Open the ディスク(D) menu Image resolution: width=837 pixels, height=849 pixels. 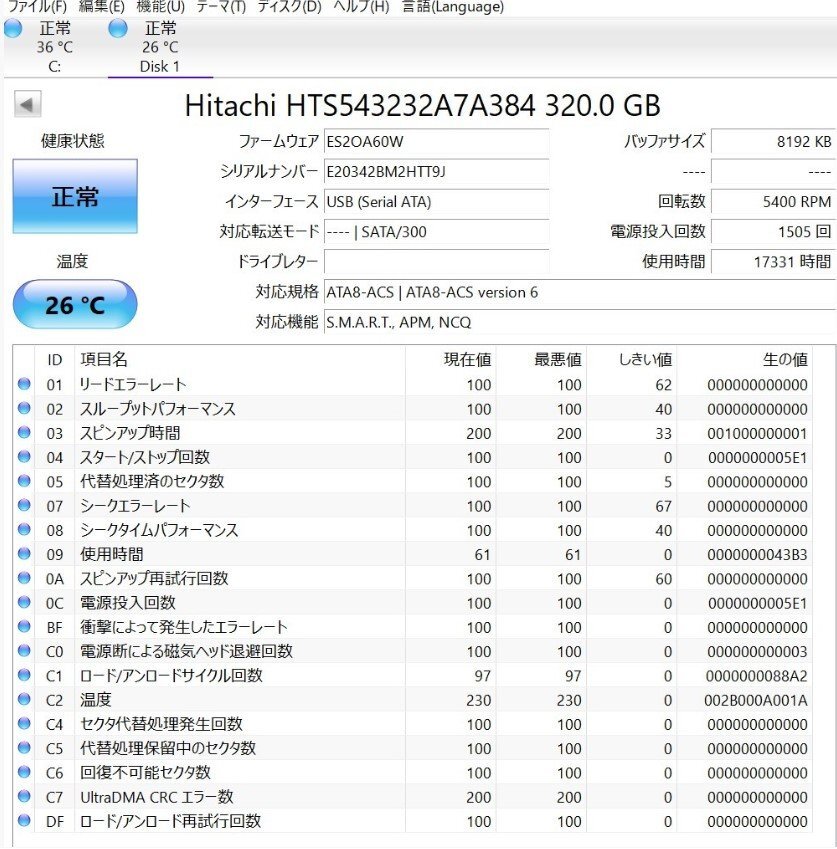click(x=289, y=7)
